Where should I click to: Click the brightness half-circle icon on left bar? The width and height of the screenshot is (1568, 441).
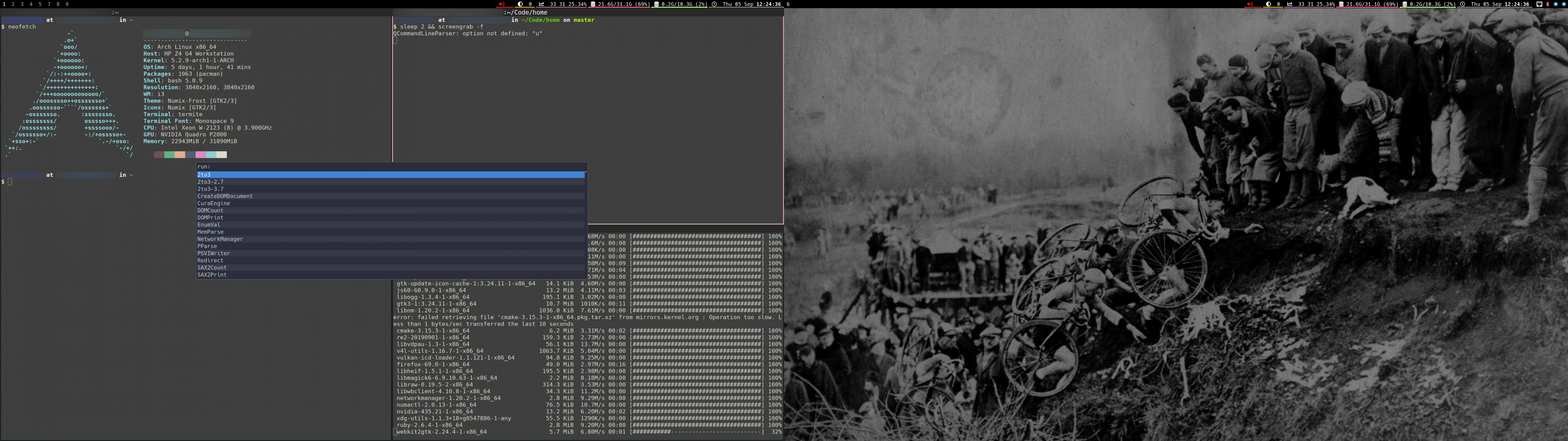tap(520, 4)
